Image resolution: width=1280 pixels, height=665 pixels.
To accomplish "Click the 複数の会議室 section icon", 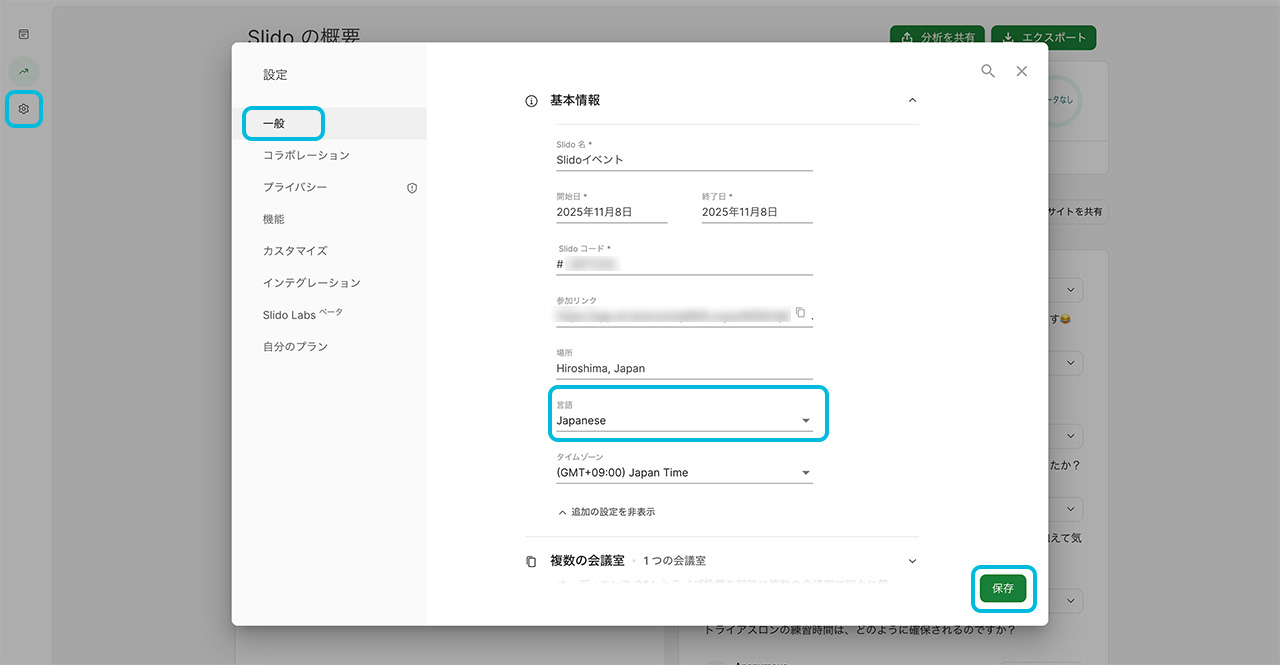I will [x=531, y=562].
